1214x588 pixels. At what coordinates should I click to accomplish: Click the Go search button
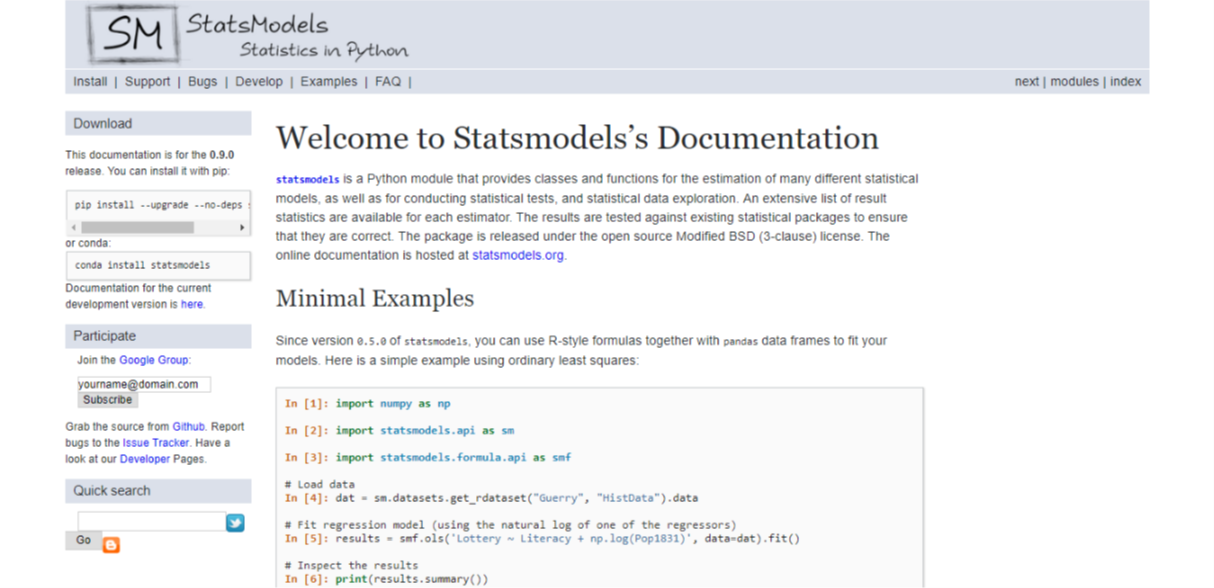pyautogui.click(x=83, y=540)
